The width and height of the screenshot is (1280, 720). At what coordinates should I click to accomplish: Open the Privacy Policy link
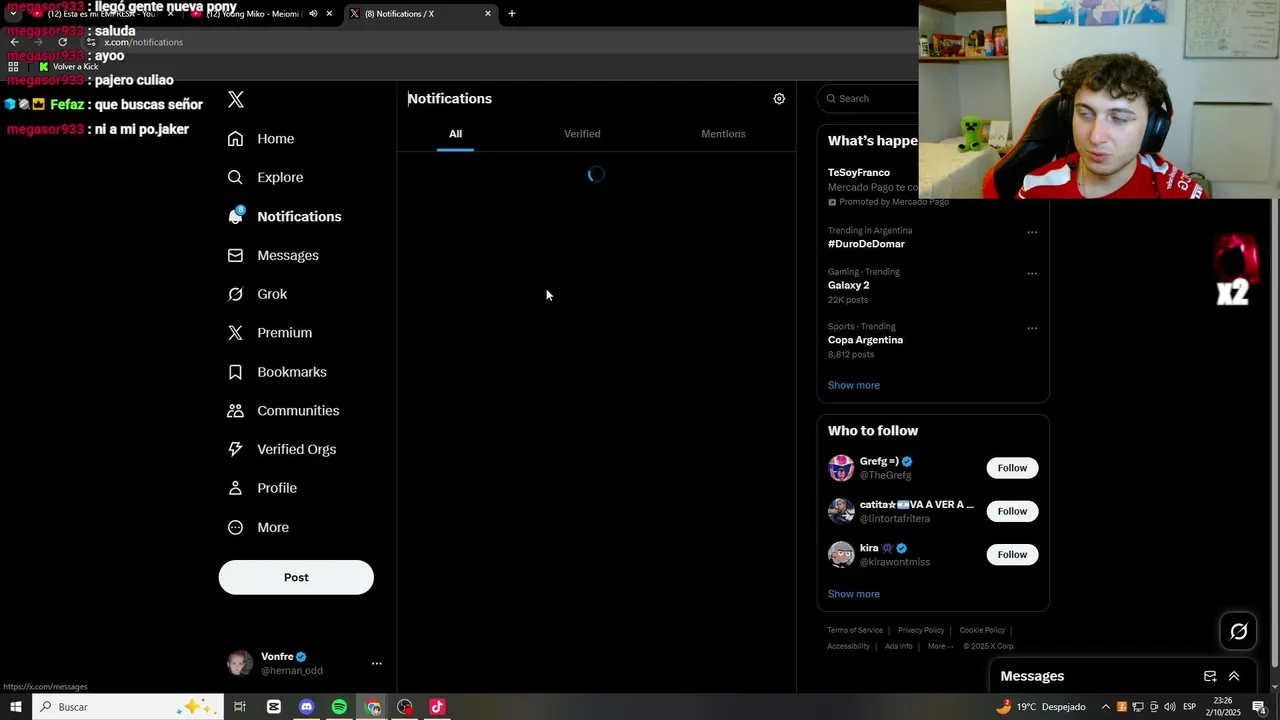coord(921,630)
